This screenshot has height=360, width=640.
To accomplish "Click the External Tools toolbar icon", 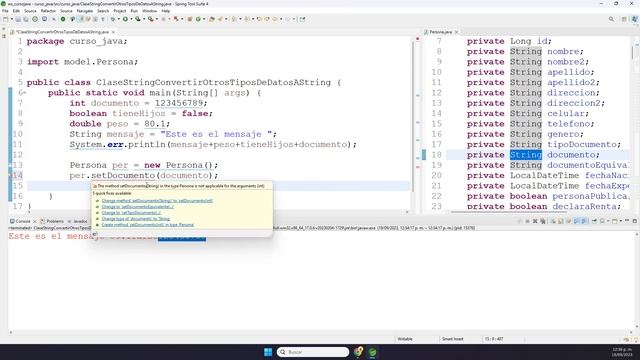I will click(x=151, y=19).
